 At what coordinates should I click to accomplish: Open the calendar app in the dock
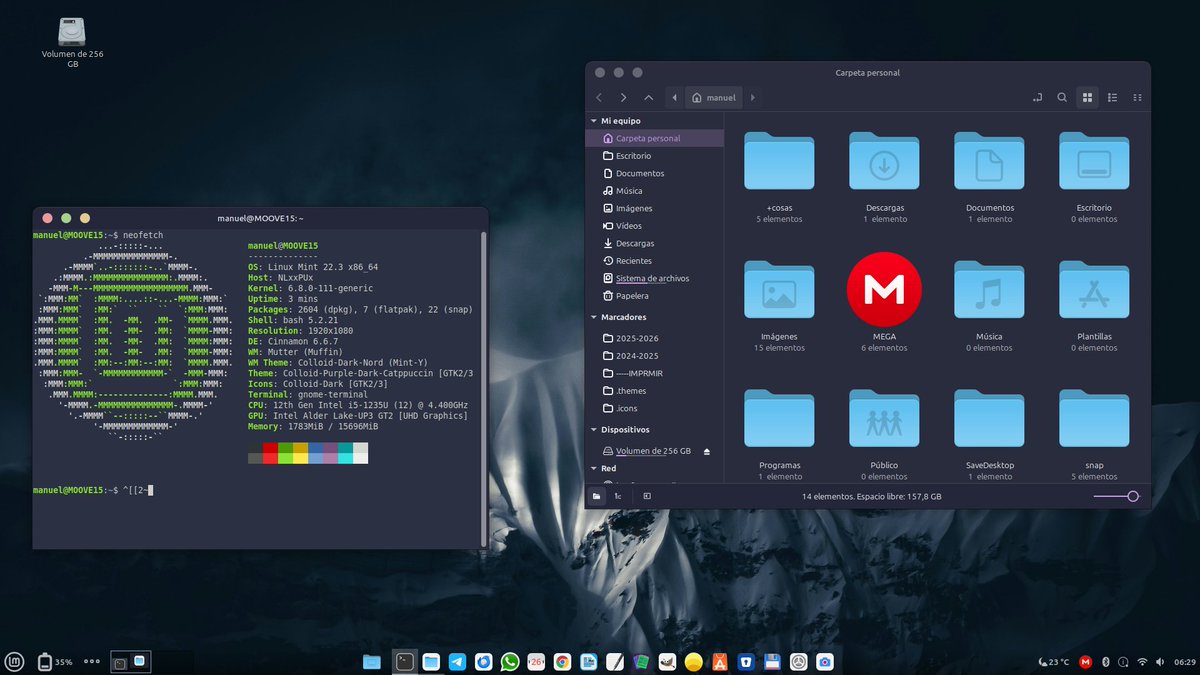click(x=536, y=661)
